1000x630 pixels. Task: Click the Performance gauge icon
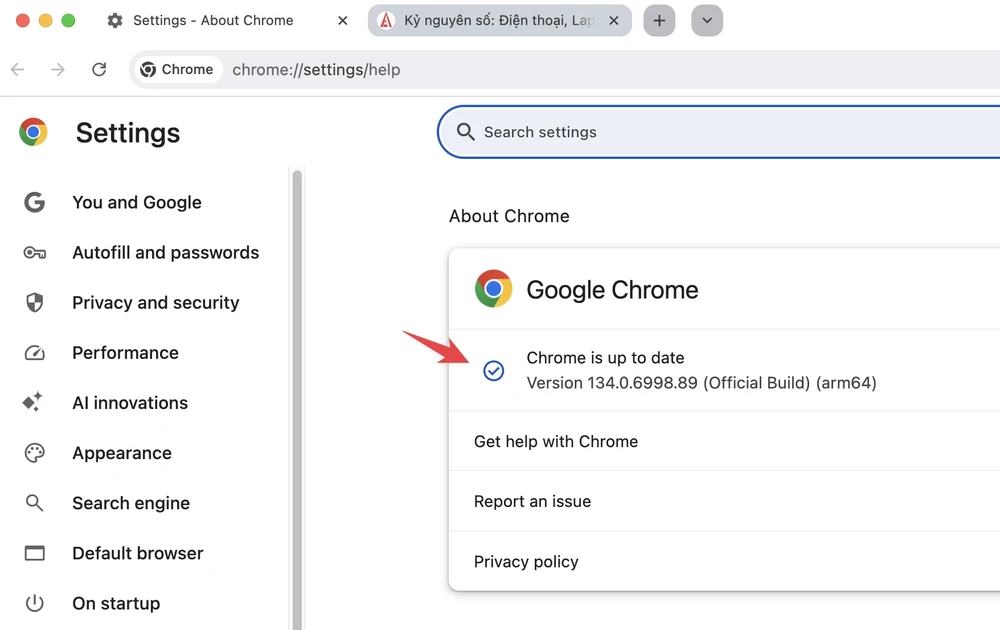(35, 353)
